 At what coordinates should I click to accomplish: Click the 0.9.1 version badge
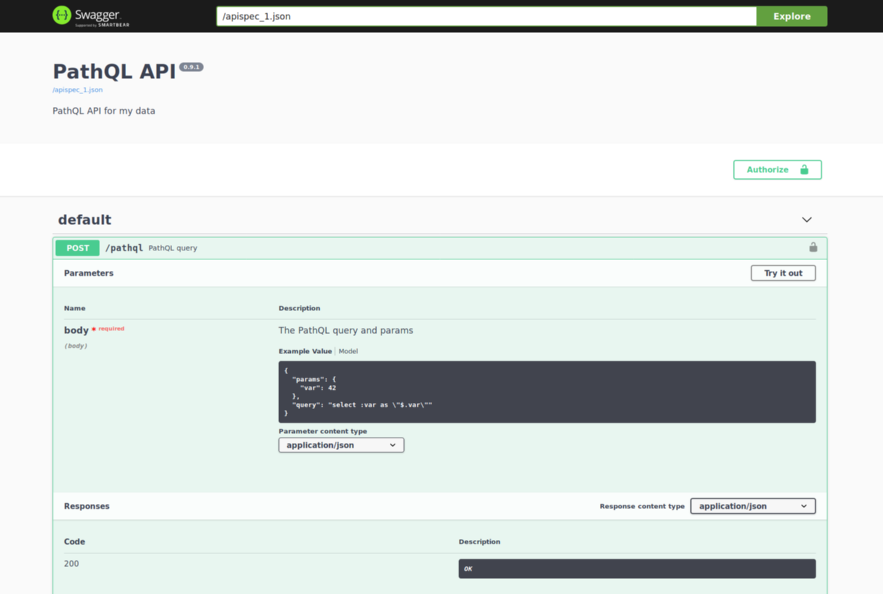[191, 67]
